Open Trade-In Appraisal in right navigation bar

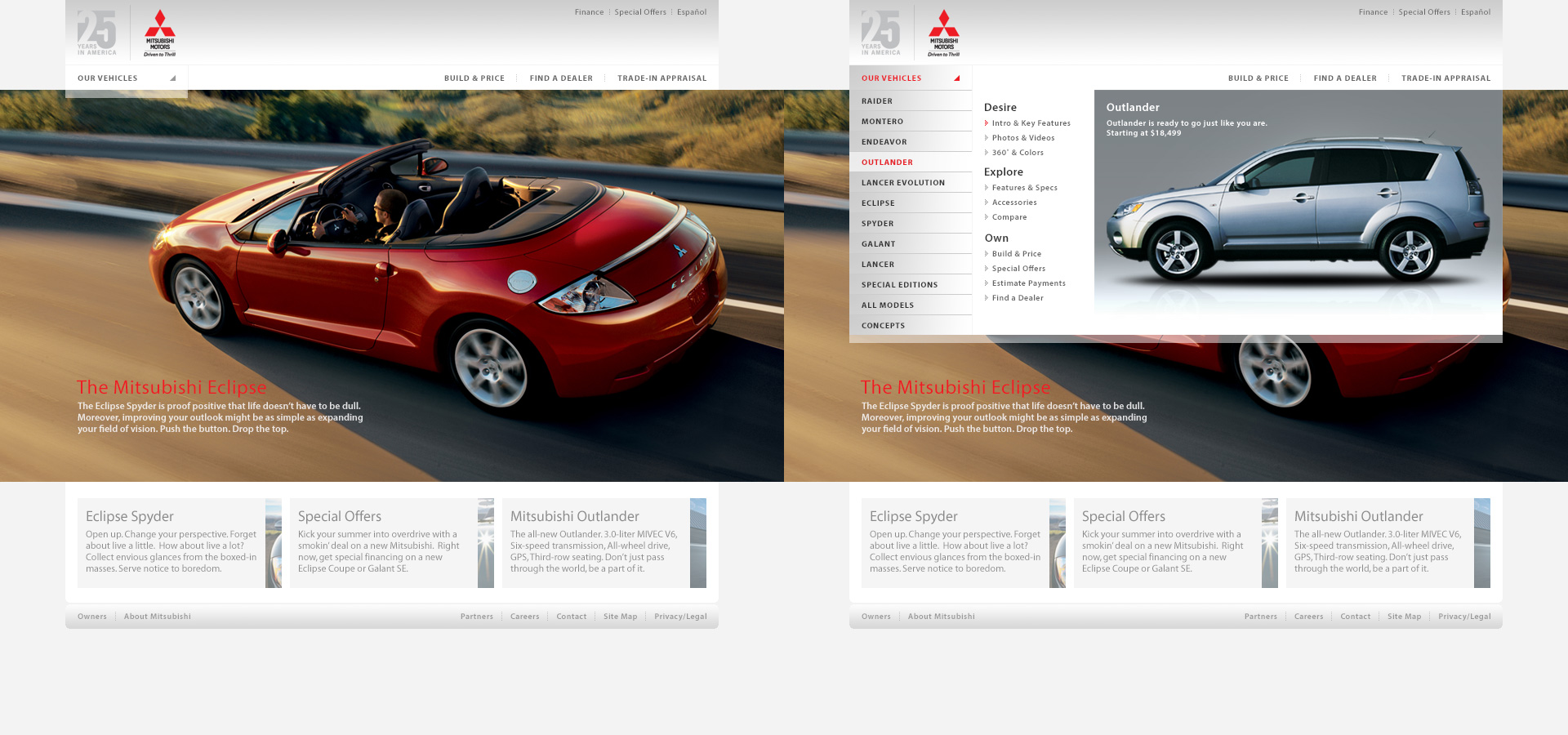pyautogui.click(x=1445, y=78)
